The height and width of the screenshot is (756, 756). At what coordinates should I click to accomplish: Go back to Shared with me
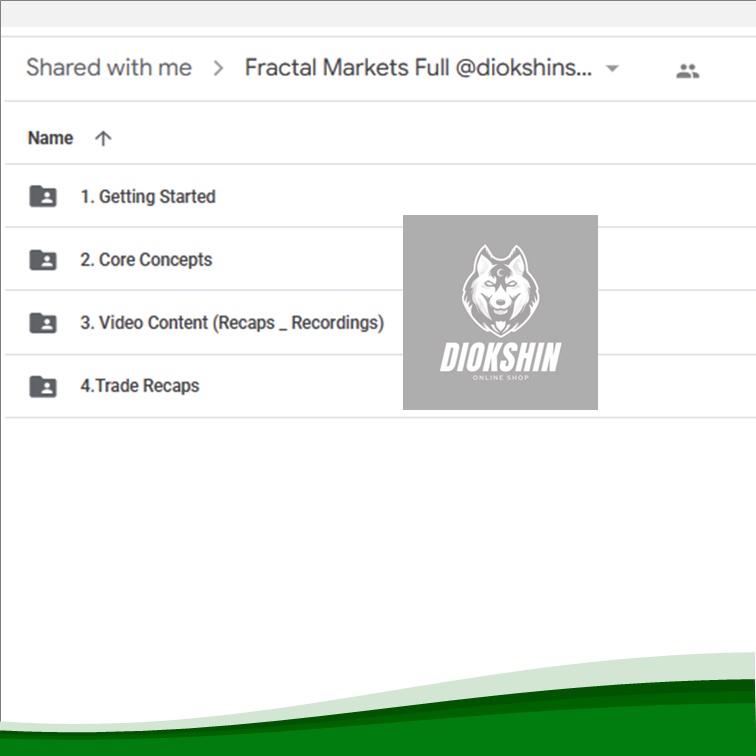(109, 68)
